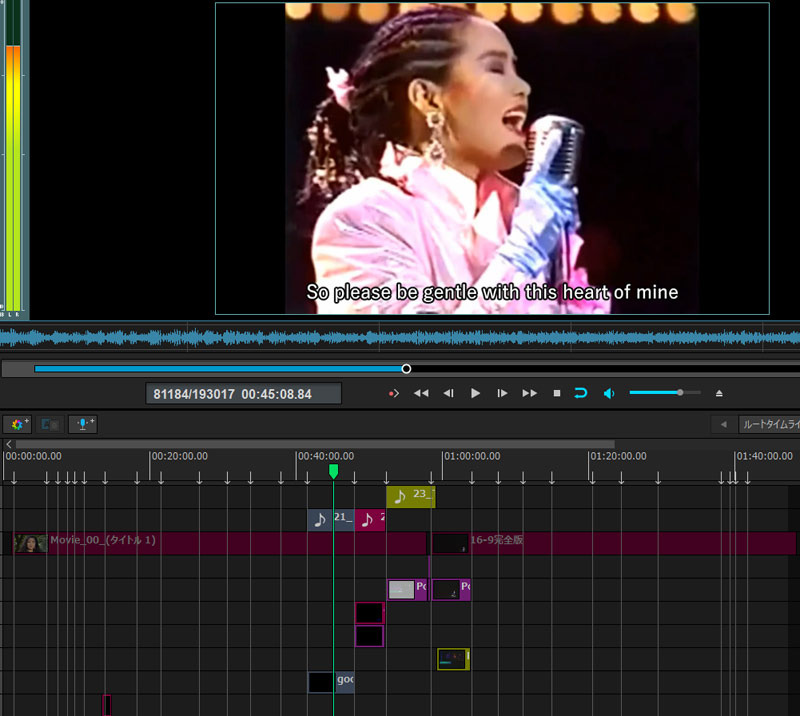Open the ルートタイムライン dropdown
The height and width of the screenshot is (716, 800).
769,424
